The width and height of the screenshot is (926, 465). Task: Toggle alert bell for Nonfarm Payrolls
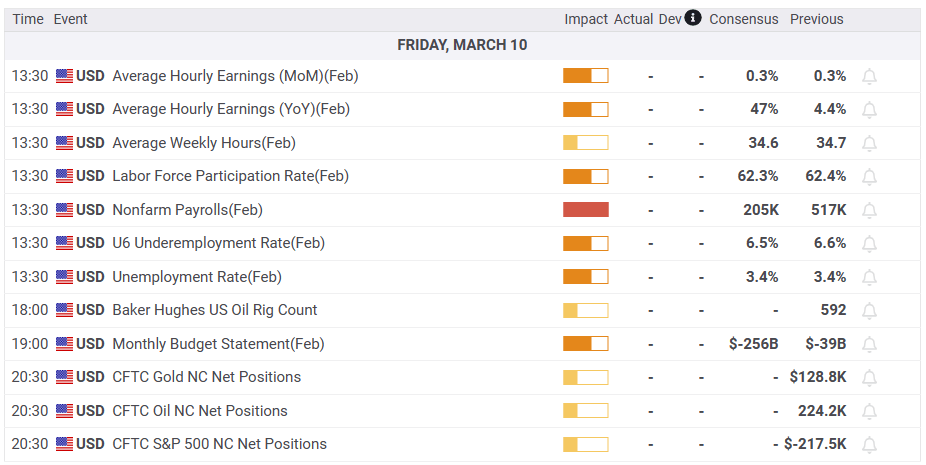click(869, 210)
